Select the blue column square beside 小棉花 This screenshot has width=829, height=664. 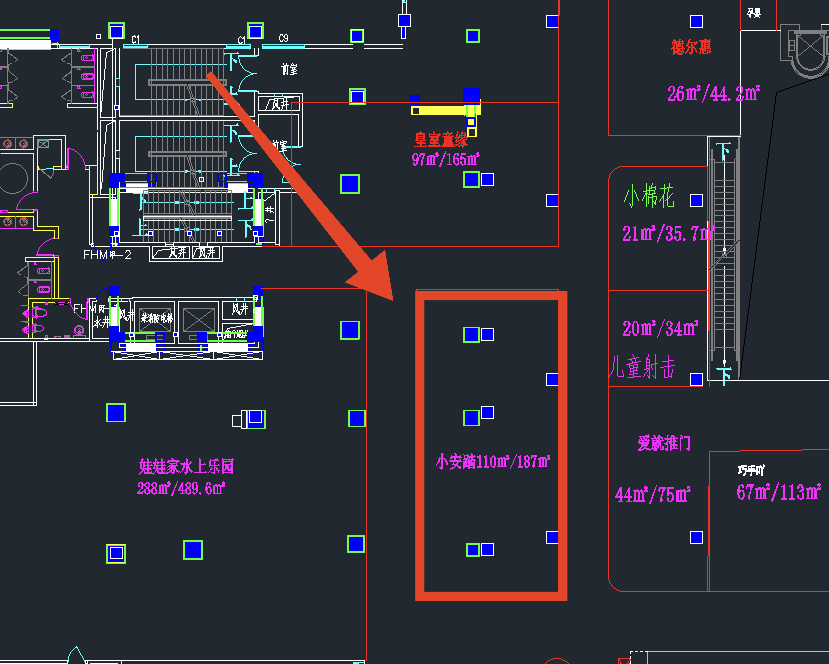tap(696, 200)
